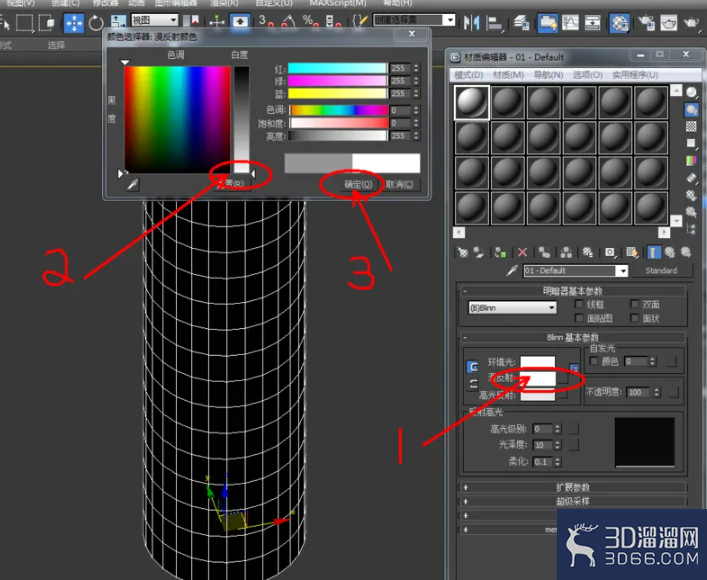Image resolution: width=707 pixels, height=580 pixels.
Task: Collapse the 明暗器基本参数 rollout
Action: point(573,291)
